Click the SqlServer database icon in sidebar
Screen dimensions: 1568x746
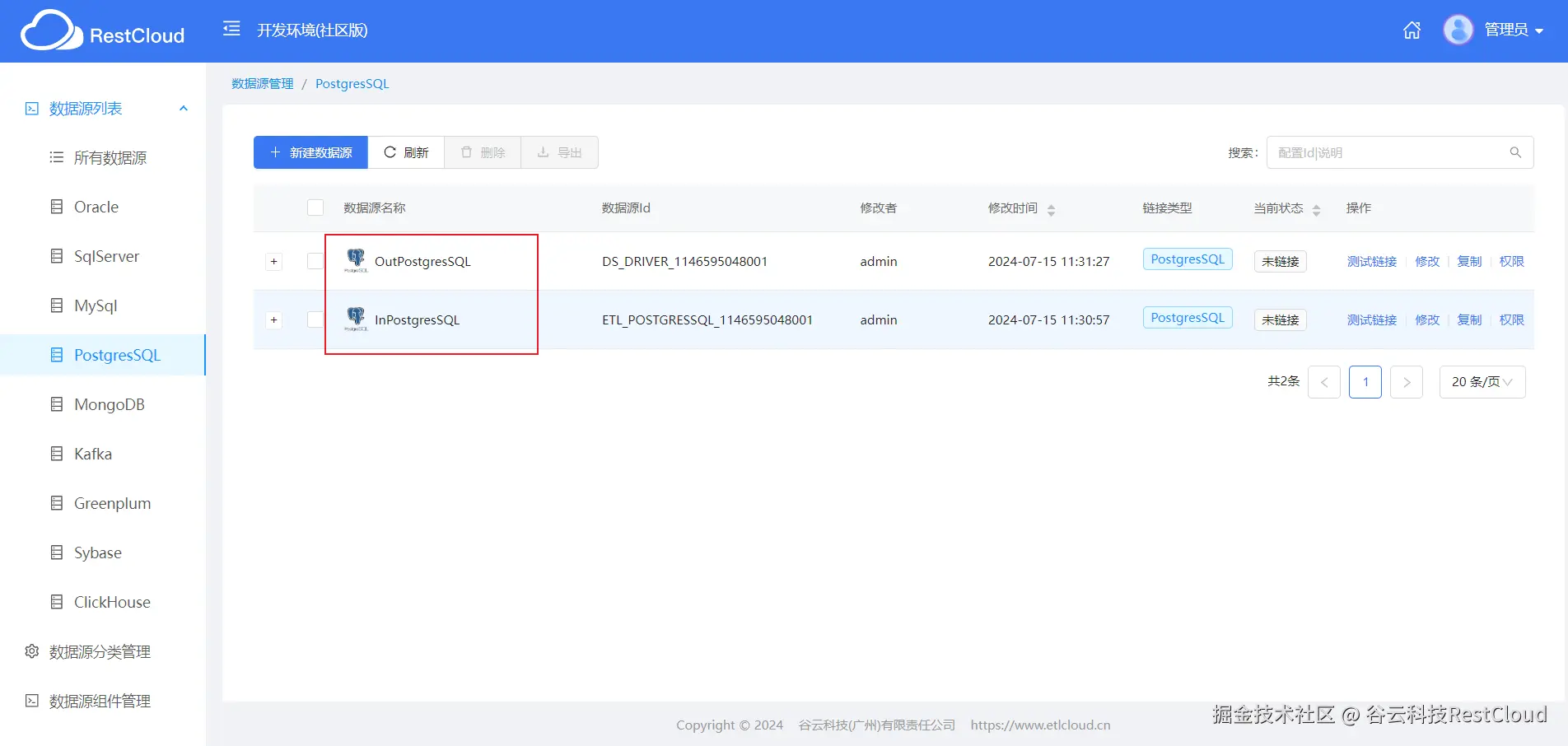click(57, 256)
